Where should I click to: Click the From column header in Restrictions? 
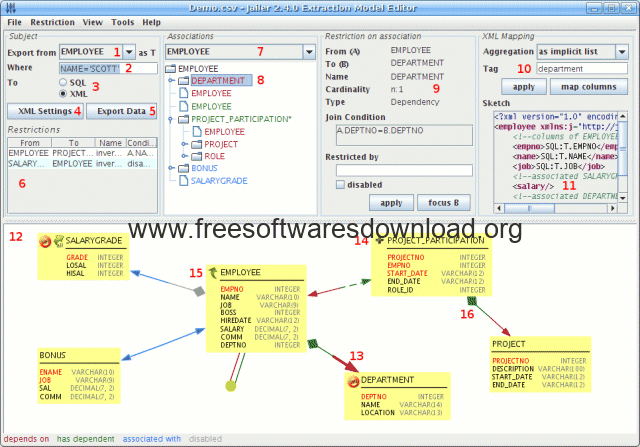click(x=30, y=143)
